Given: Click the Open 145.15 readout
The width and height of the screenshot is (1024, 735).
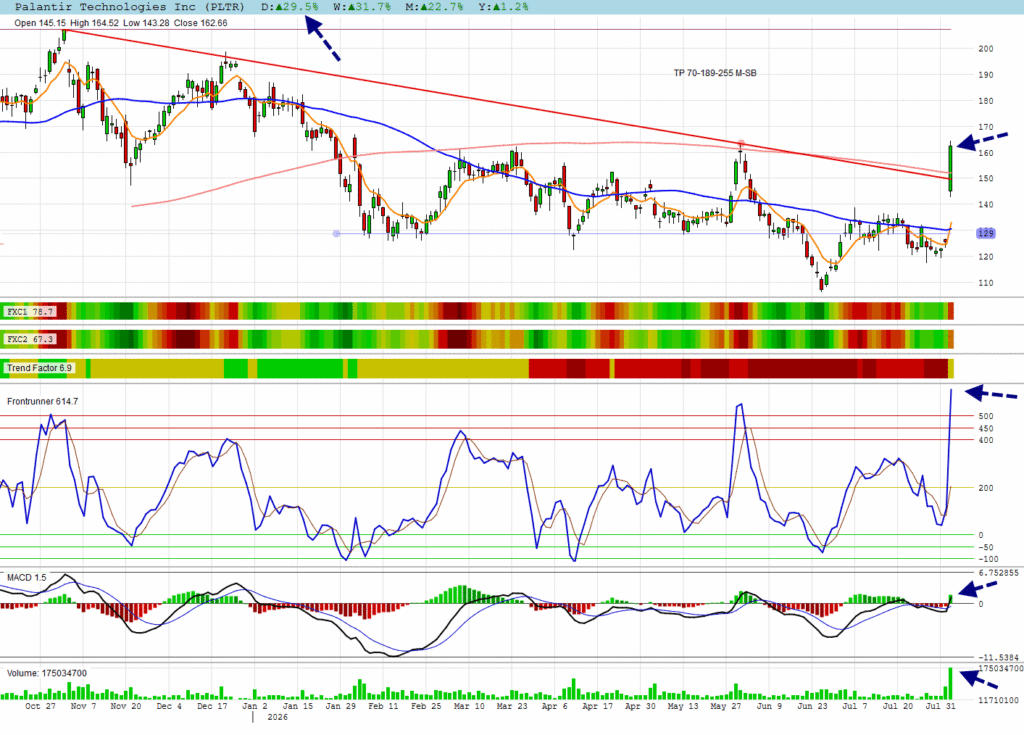Looking at the screenshot, I should pos(40,23).
